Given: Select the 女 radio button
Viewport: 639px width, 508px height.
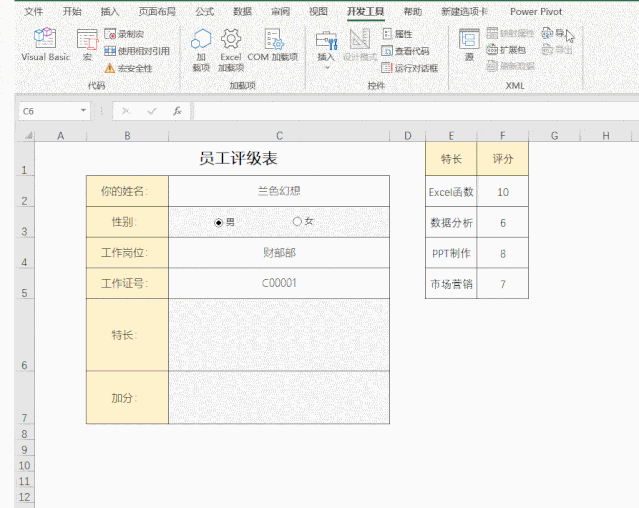Looking at the screenshot, I should click(303, 221).
